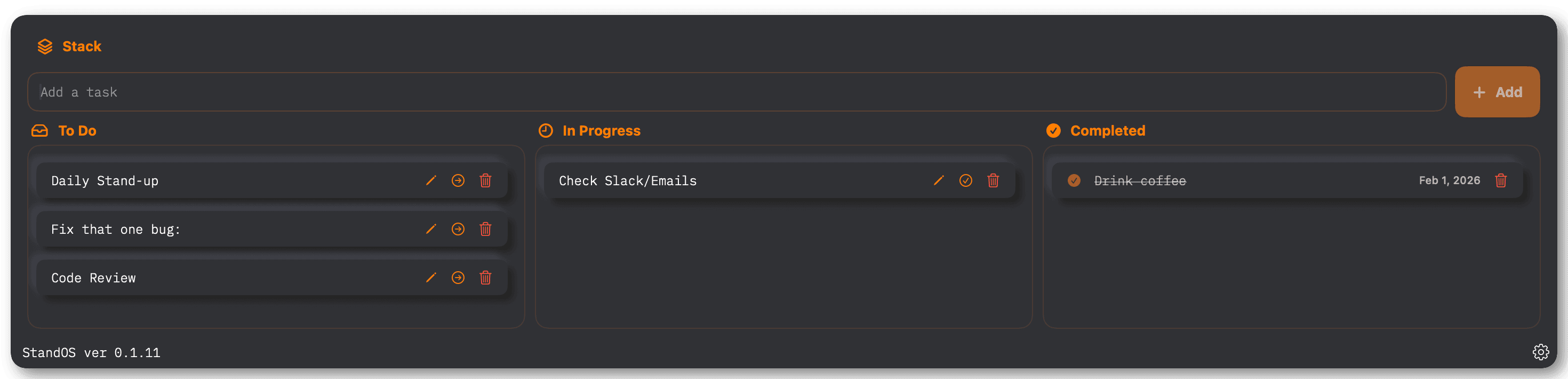Viewport: 1568px width, 379px height.
Task: Edit the Check Slack/Emails task
Action: (939, 180)
